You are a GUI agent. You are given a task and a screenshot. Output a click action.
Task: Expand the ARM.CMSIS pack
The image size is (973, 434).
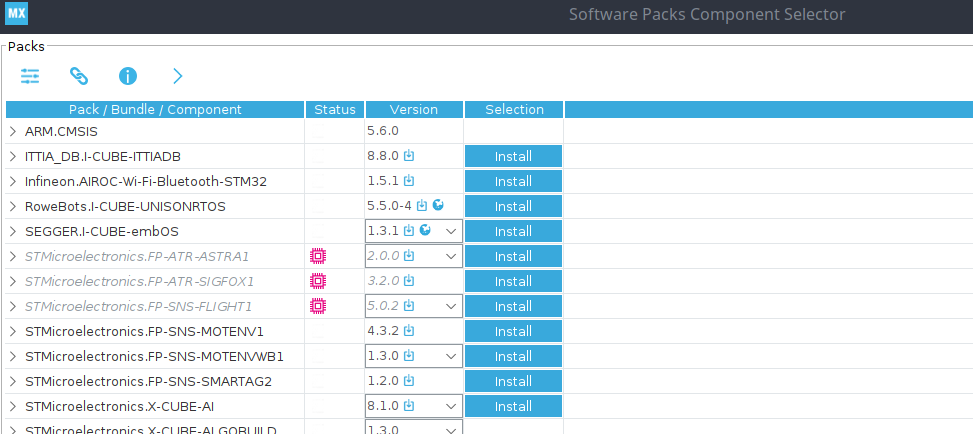click(x=12, y=132)
